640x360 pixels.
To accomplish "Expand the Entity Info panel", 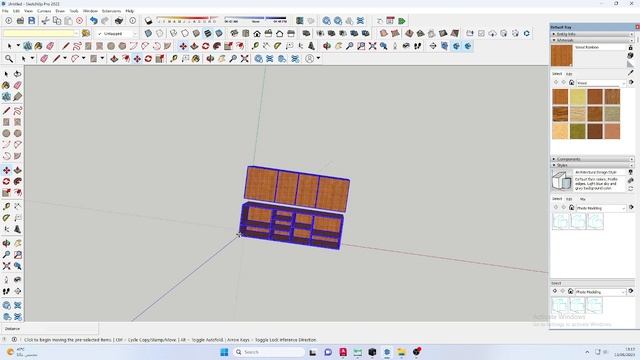I will [x=592, y=34].
